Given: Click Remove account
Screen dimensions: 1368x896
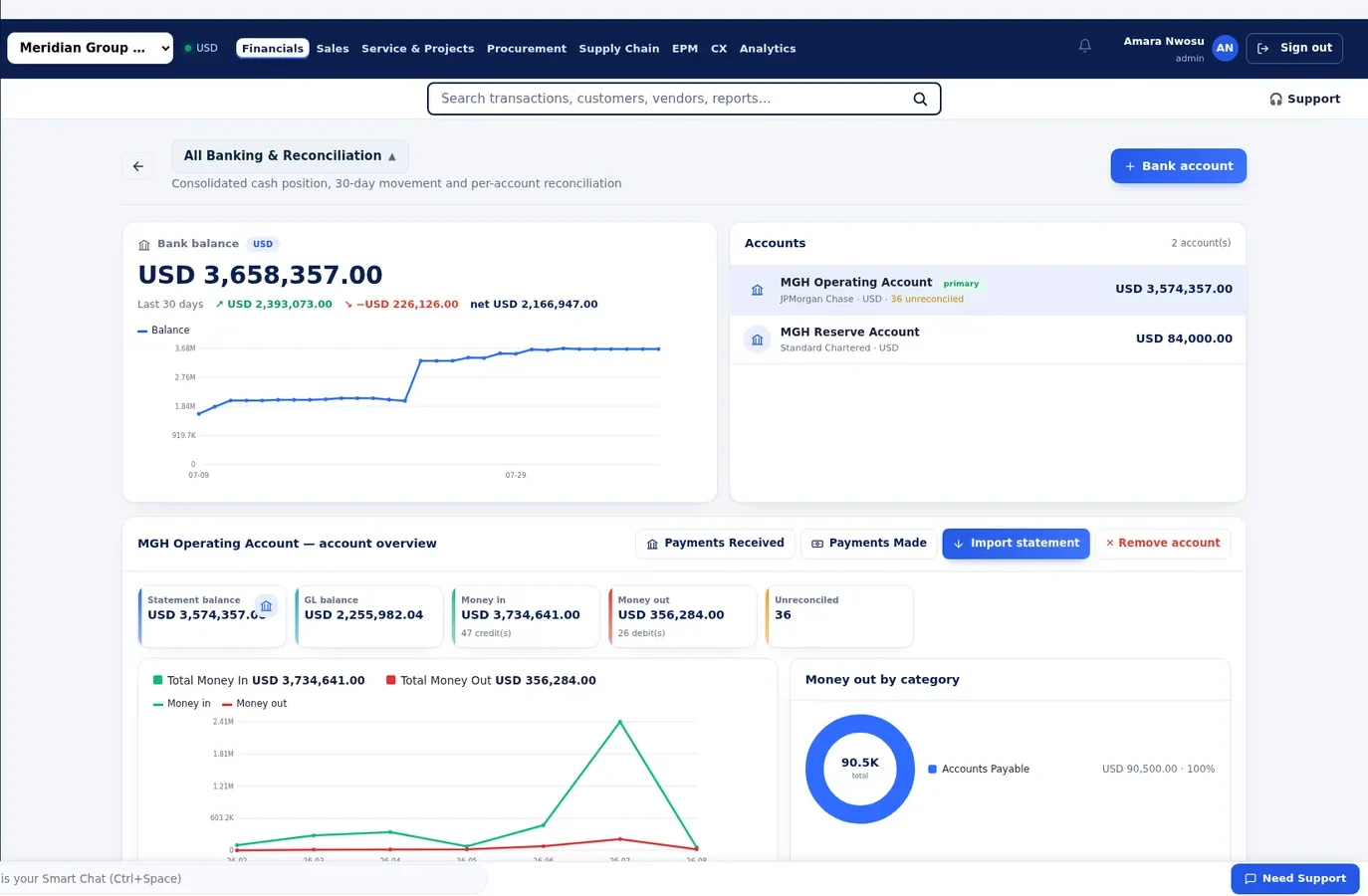Looking at the screenshot, I should pos(1163,544).
